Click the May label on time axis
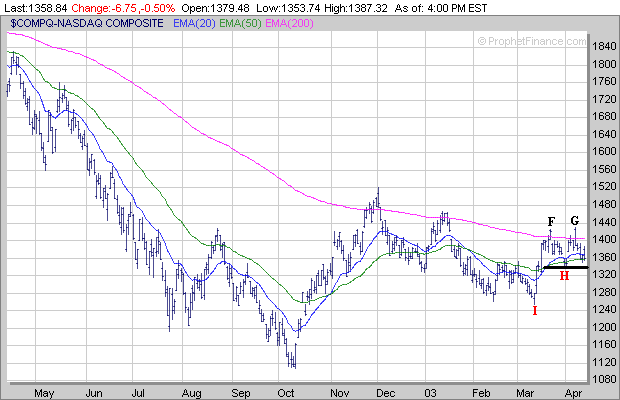 pos(44,393)
